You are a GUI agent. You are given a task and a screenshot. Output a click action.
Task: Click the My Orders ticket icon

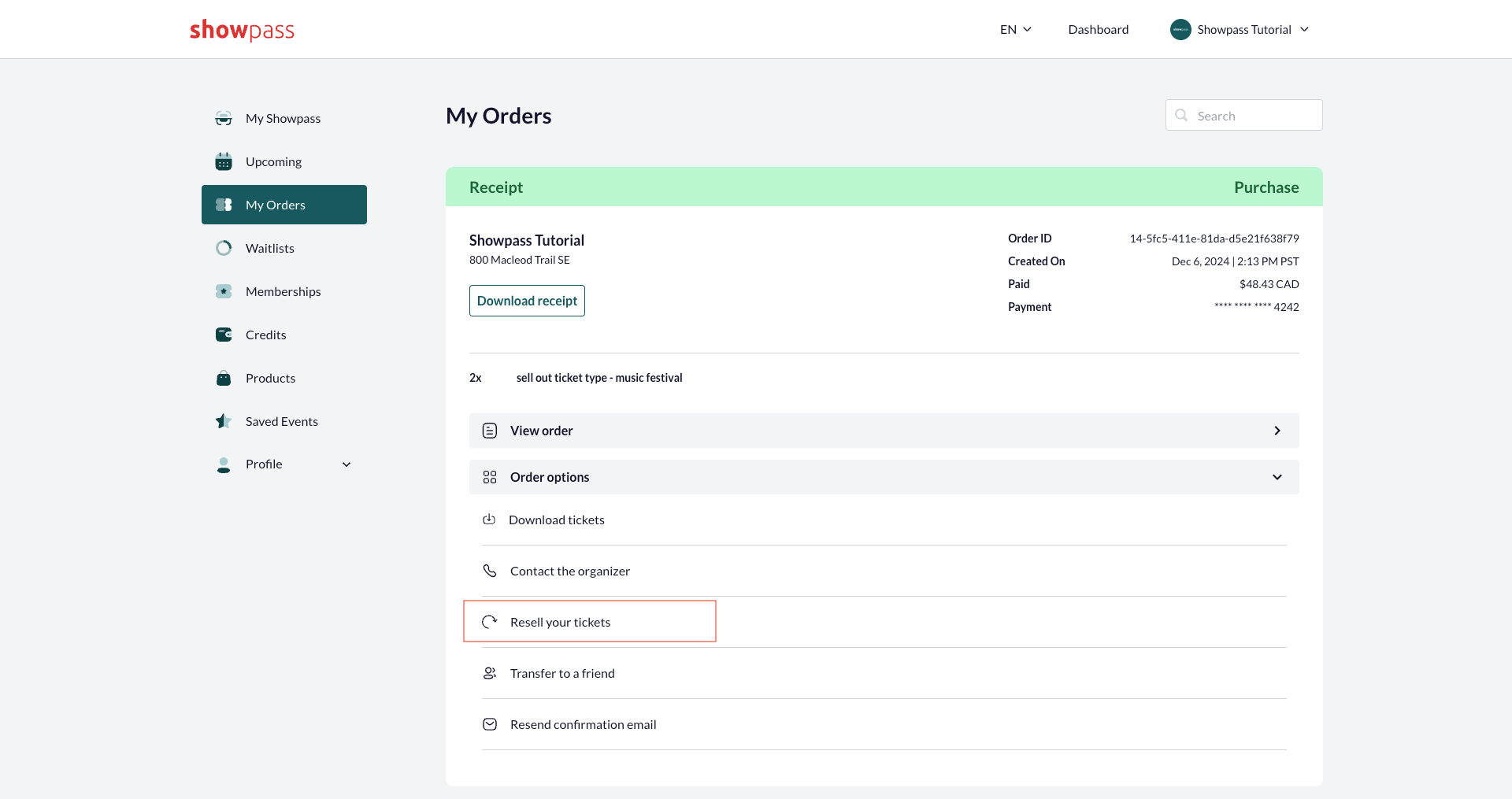pyautogui.click(x=224, y=205)
